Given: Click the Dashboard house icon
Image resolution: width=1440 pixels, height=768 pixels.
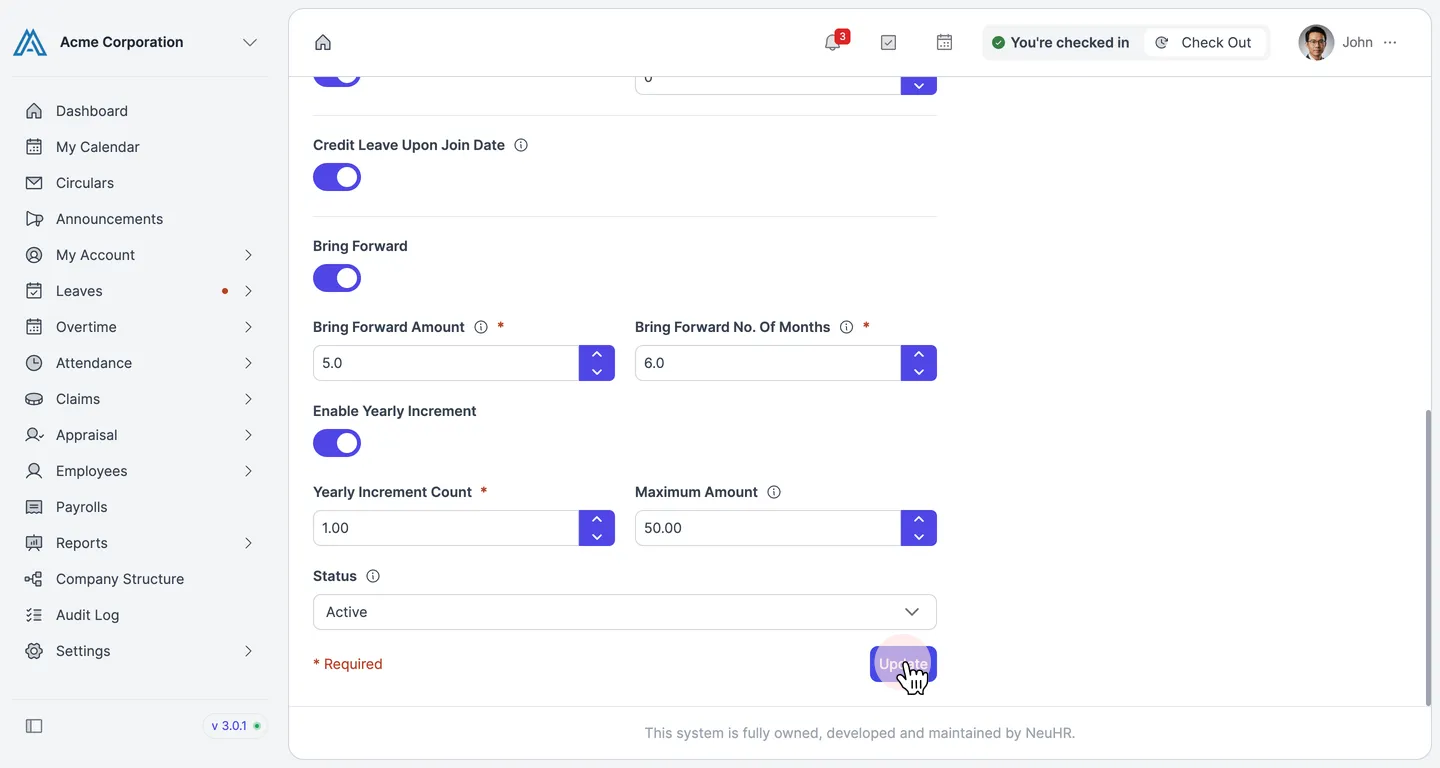Looking at the screenshot, I should [x=34, y=111].
